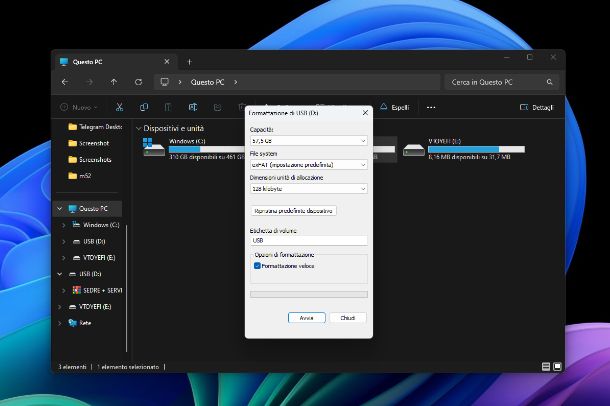Open a new tab with plus button
Image resolution: width=610 pixels, height=406 pixels.
click(189, 62)
